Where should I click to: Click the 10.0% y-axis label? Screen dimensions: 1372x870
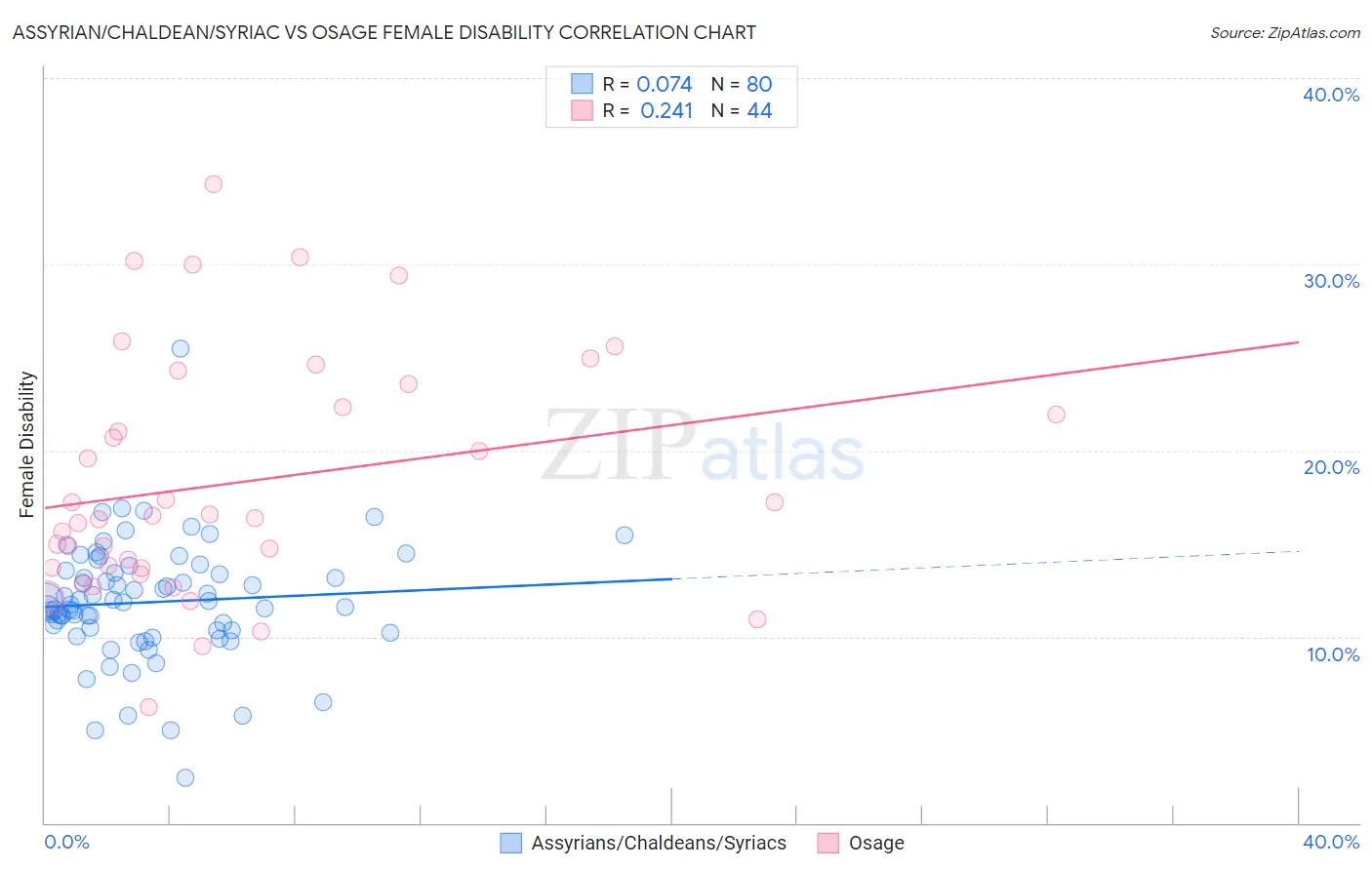(1333, 654)
